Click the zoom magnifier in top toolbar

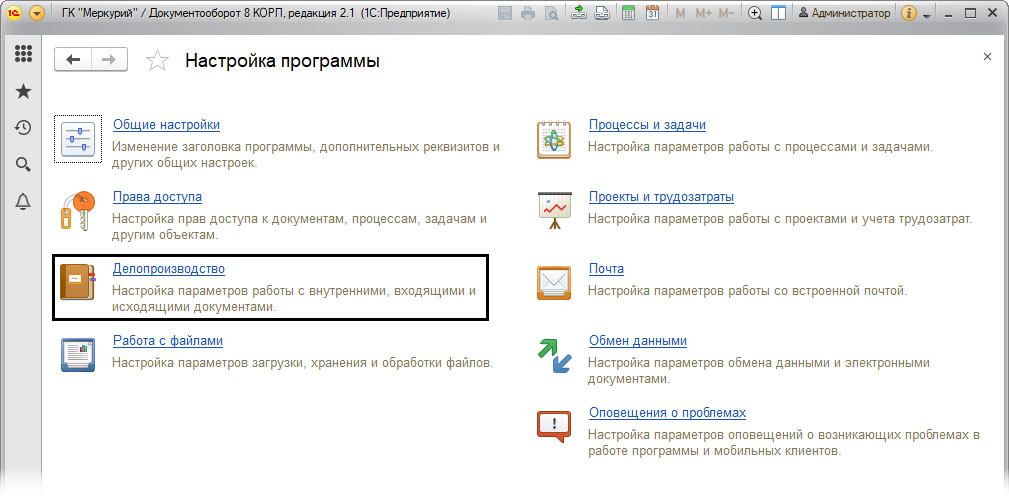pyautogui.click(x=755, y=14)
